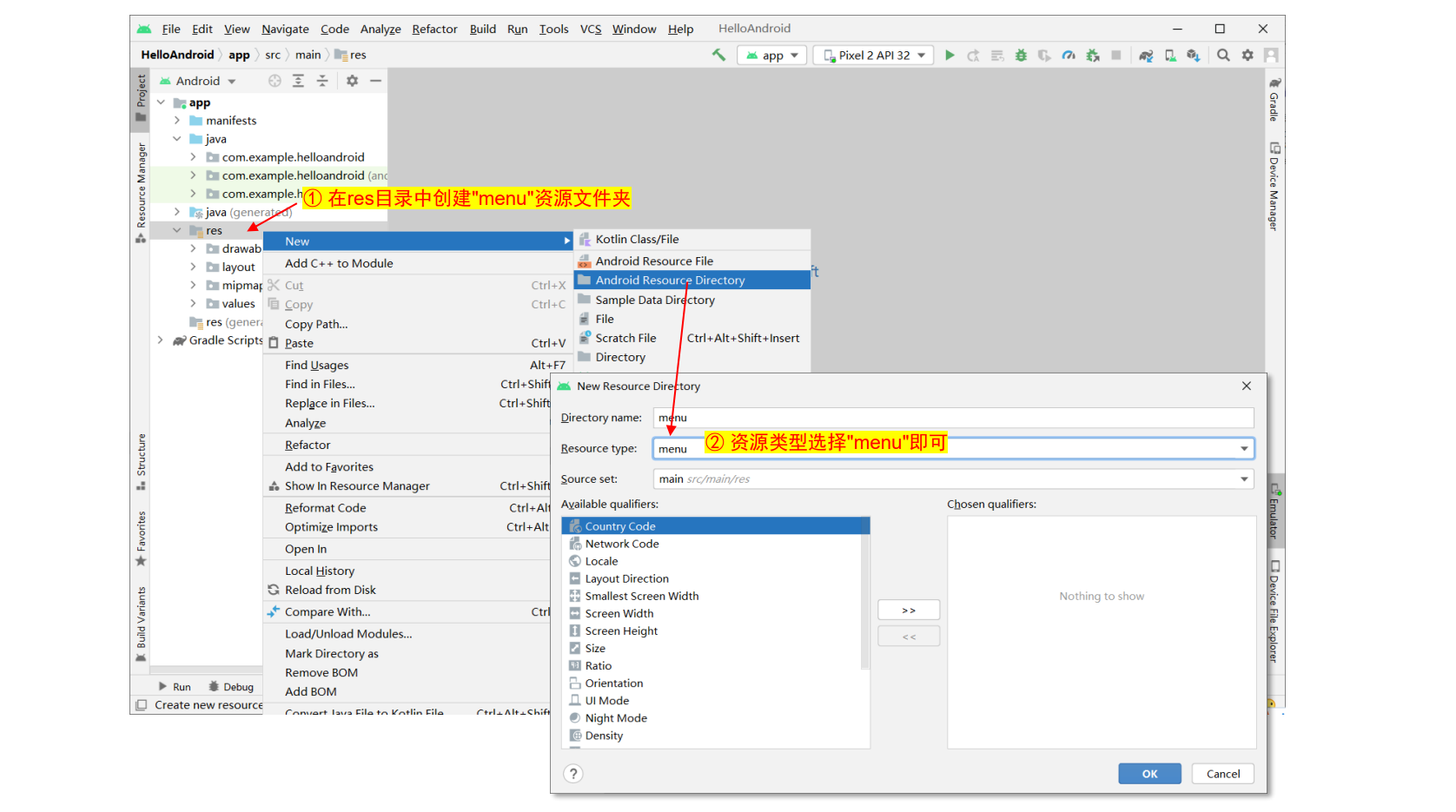1456x812 pixels.
Task: Expand the values folder
Action: 194,304
